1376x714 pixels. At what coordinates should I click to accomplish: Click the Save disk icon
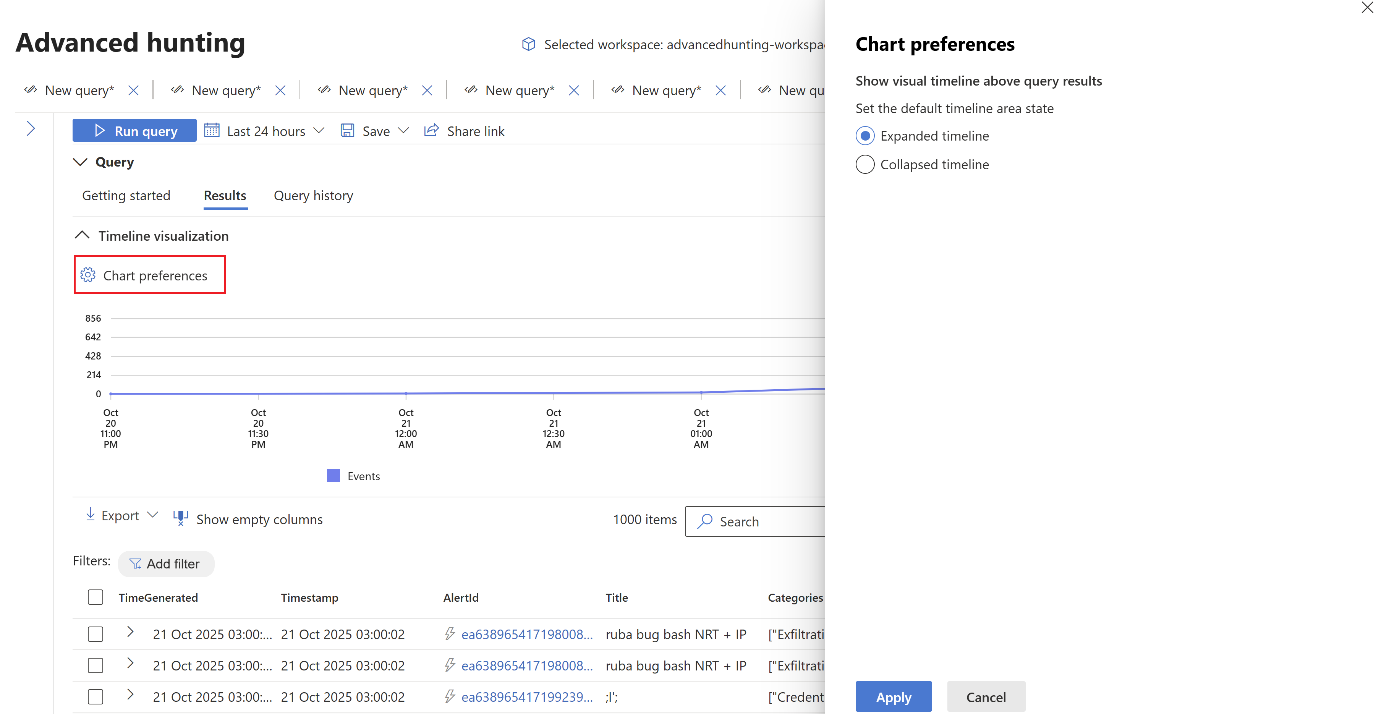point(348,131)
